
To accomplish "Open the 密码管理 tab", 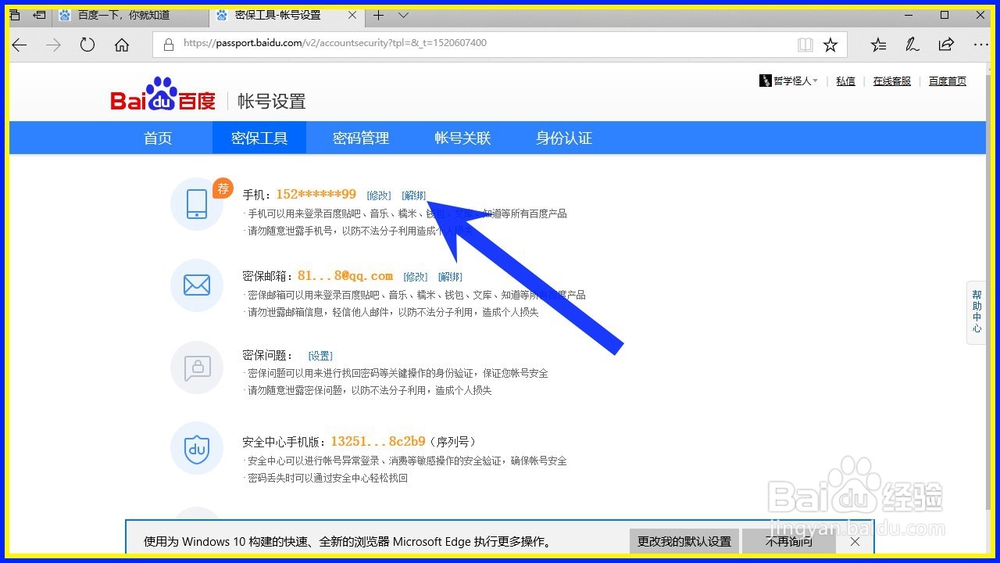I will click(x=361, y=138).
